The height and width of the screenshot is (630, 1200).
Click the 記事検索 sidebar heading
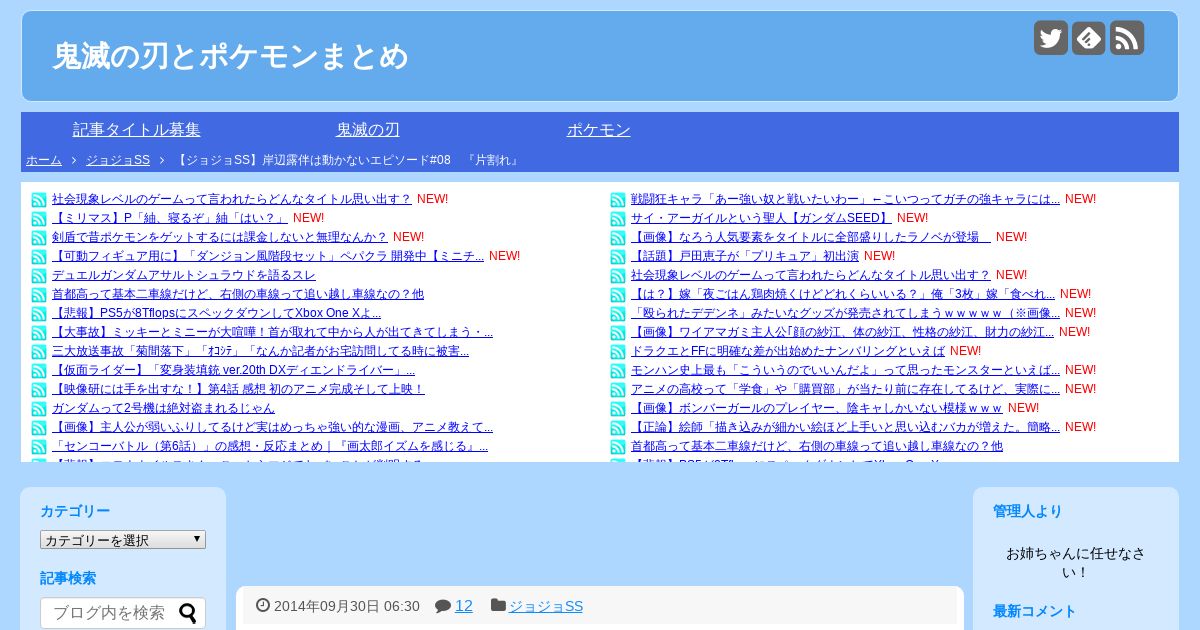click(68, 578)
